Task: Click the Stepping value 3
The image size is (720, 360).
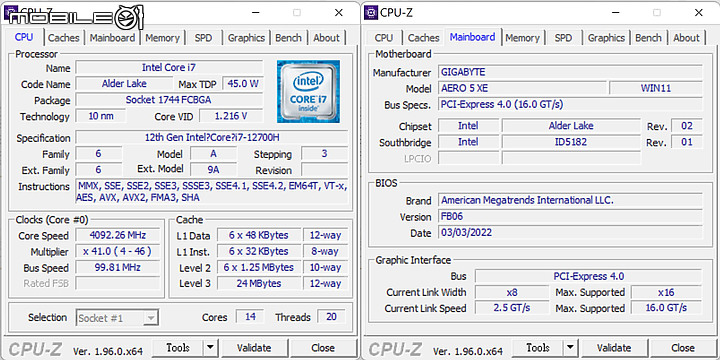Action: (325, 153)
